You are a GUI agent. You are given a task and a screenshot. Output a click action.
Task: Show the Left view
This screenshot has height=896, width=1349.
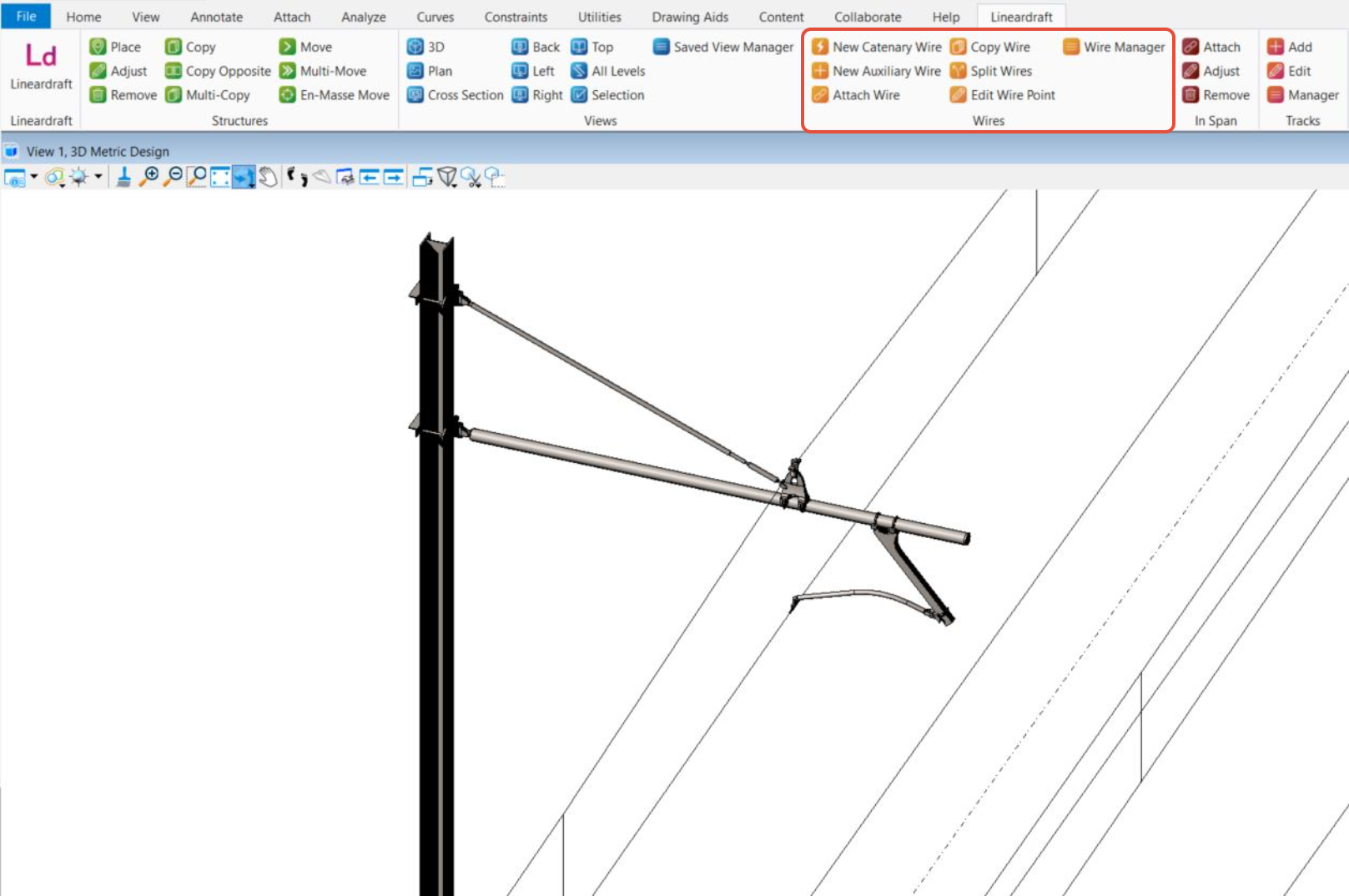pyautogui.click(x=533, y=71)
